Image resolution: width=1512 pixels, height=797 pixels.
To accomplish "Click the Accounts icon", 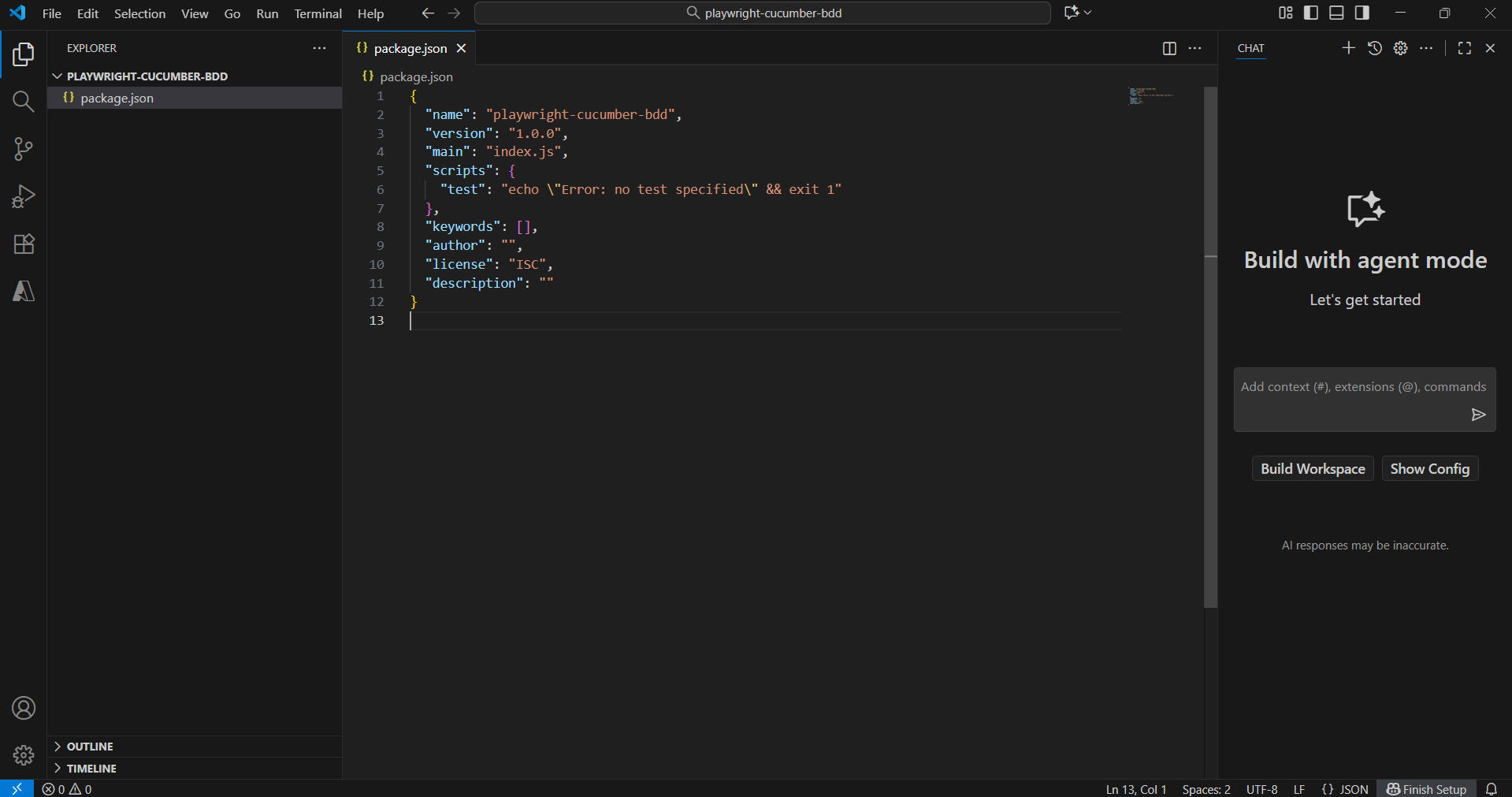I will (x=23, y=708).
